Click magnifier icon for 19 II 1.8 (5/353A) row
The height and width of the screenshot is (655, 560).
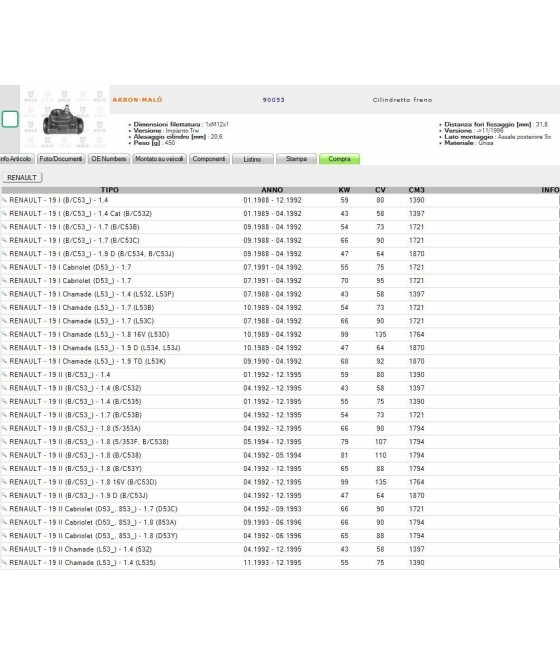(x=4, y=428)
